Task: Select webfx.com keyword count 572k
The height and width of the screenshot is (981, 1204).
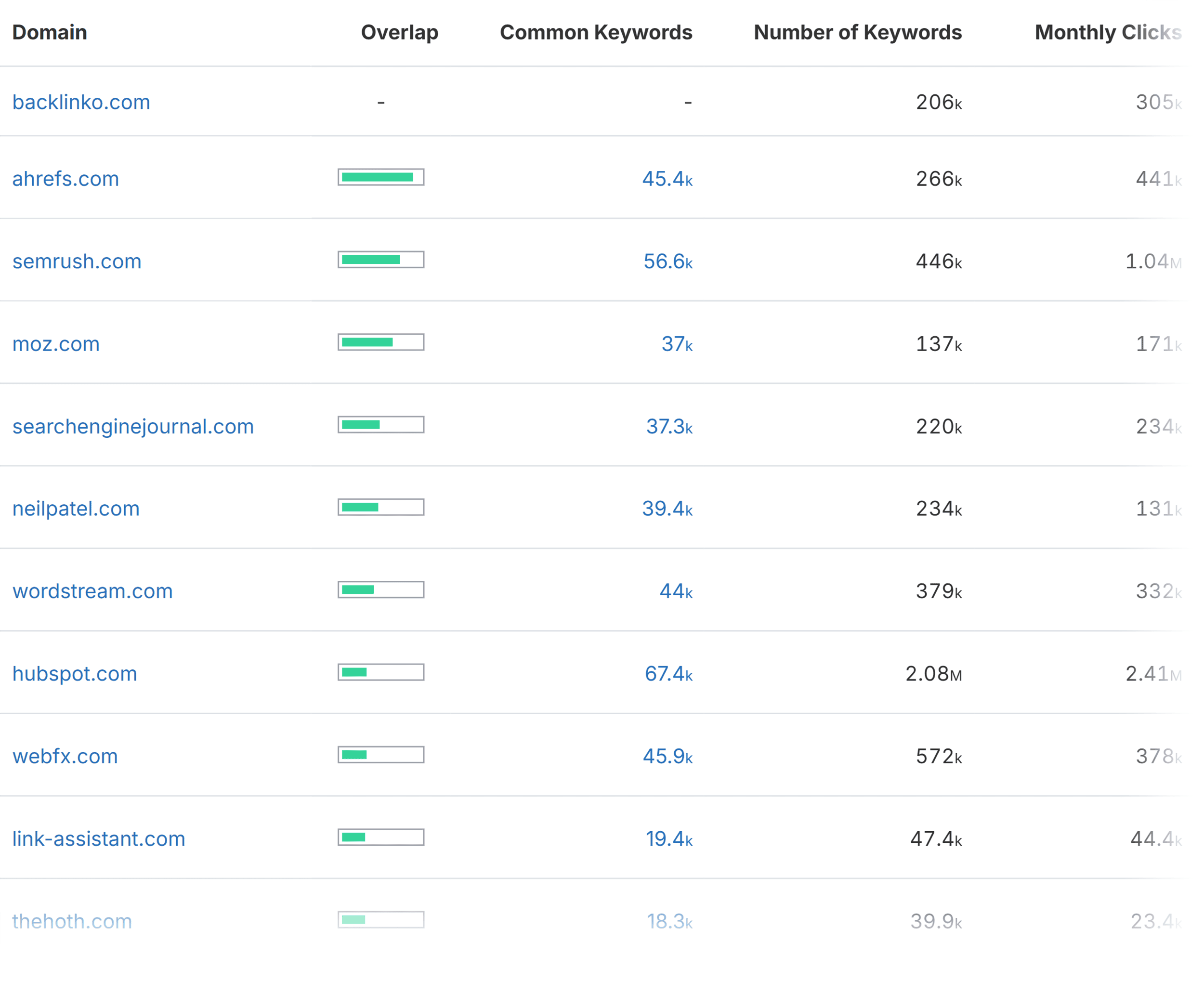Action: point(939,756)
